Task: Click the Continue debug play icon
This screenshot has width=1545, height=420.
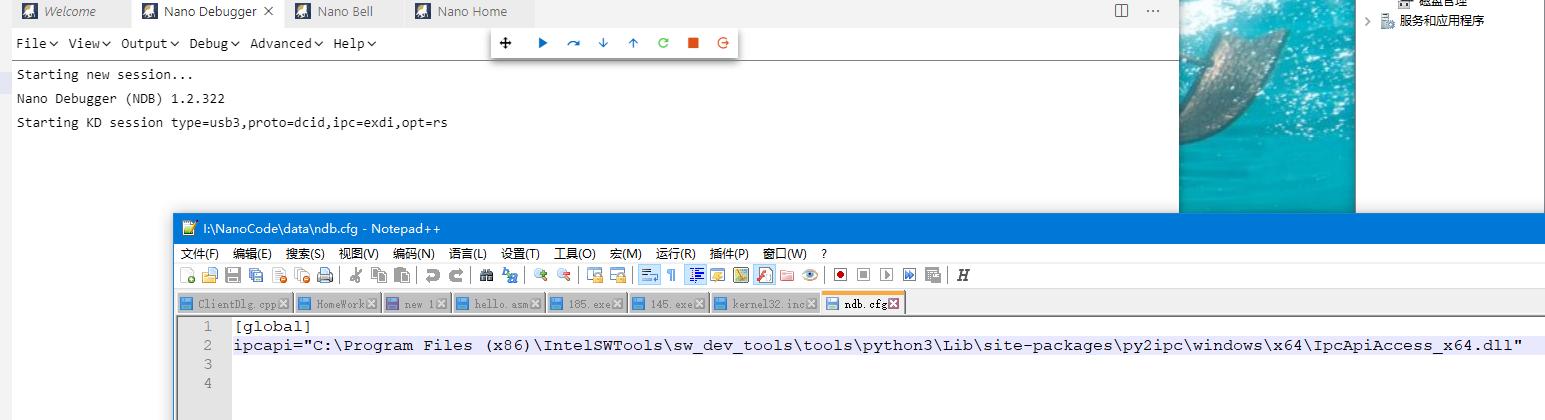Action: coord(543,43)
